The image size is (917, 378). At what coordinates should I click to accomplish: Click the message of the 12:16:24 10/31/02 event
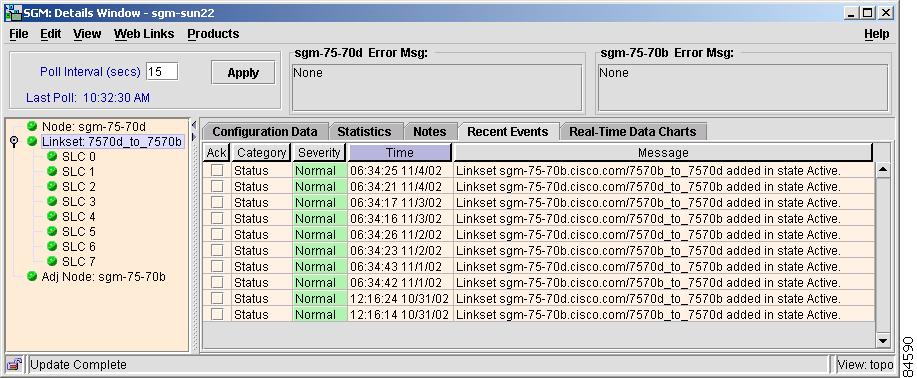click(648, 298)
